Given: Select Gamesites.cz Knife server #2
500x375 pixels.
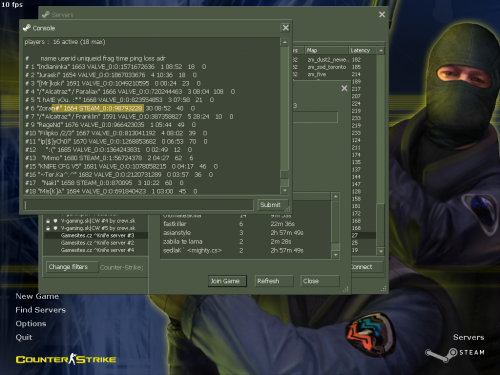Looking at the screenshot, I should click(96, 243).
